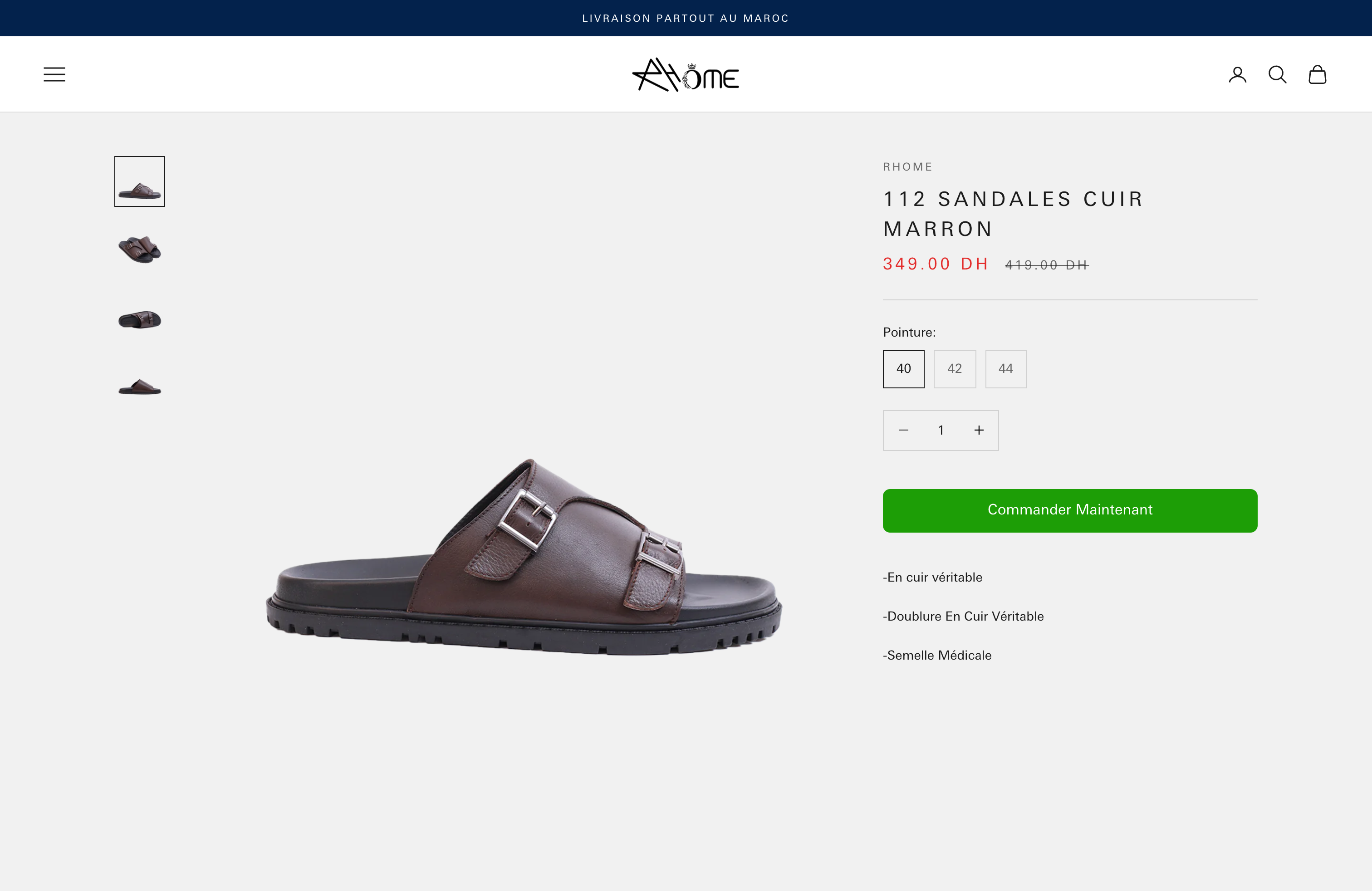Select the second side-view sandal thumbnail

[x=139, y=250]
